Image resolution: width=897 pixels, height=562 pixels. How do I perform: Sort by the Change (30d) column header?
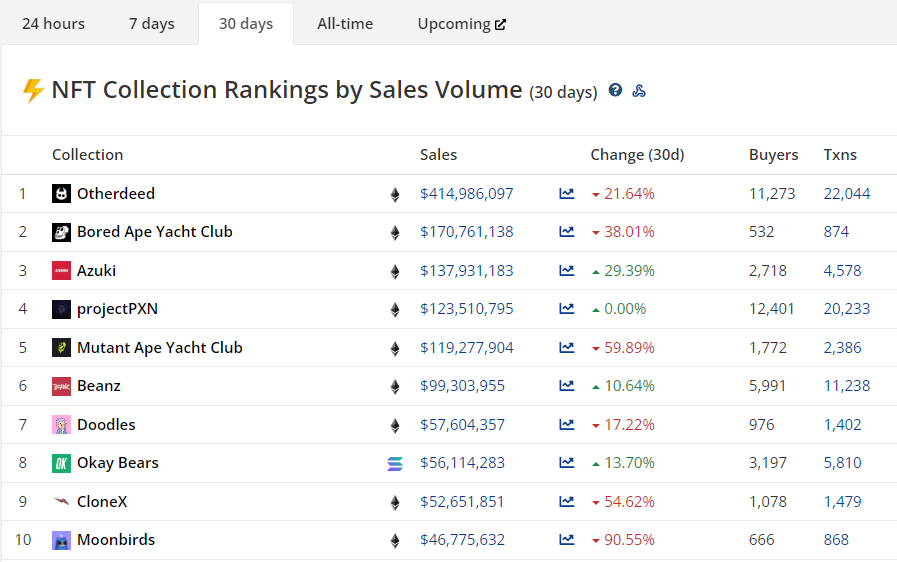[637, 155]
